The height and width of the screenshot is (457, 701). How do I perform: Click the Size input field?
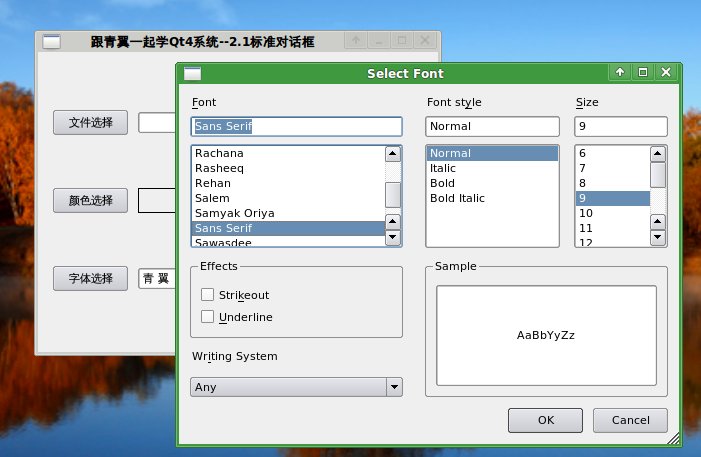click(620, 127)
